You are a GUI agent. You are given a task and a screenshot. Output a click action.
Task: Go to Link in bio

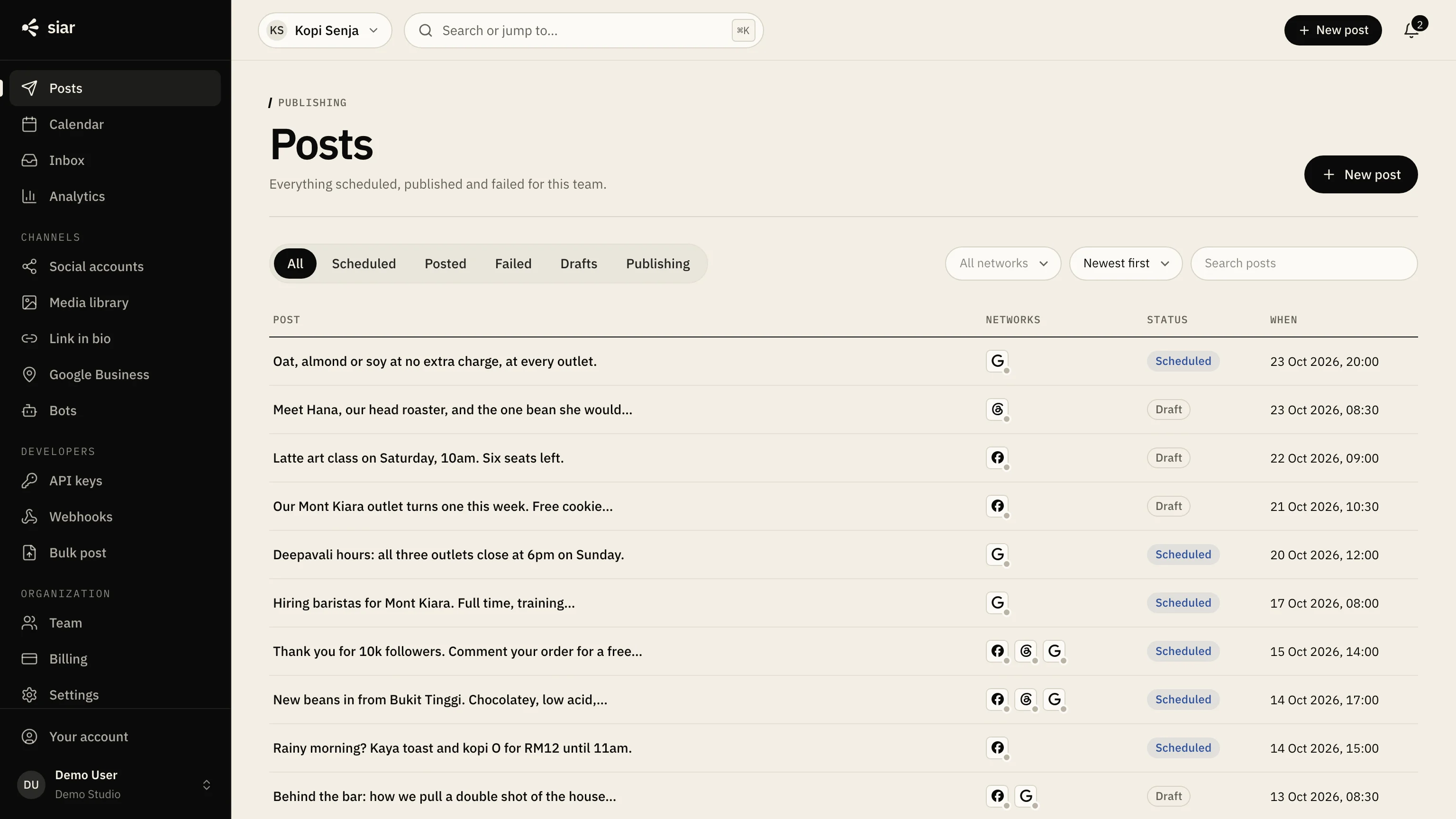tap(115, 338)
